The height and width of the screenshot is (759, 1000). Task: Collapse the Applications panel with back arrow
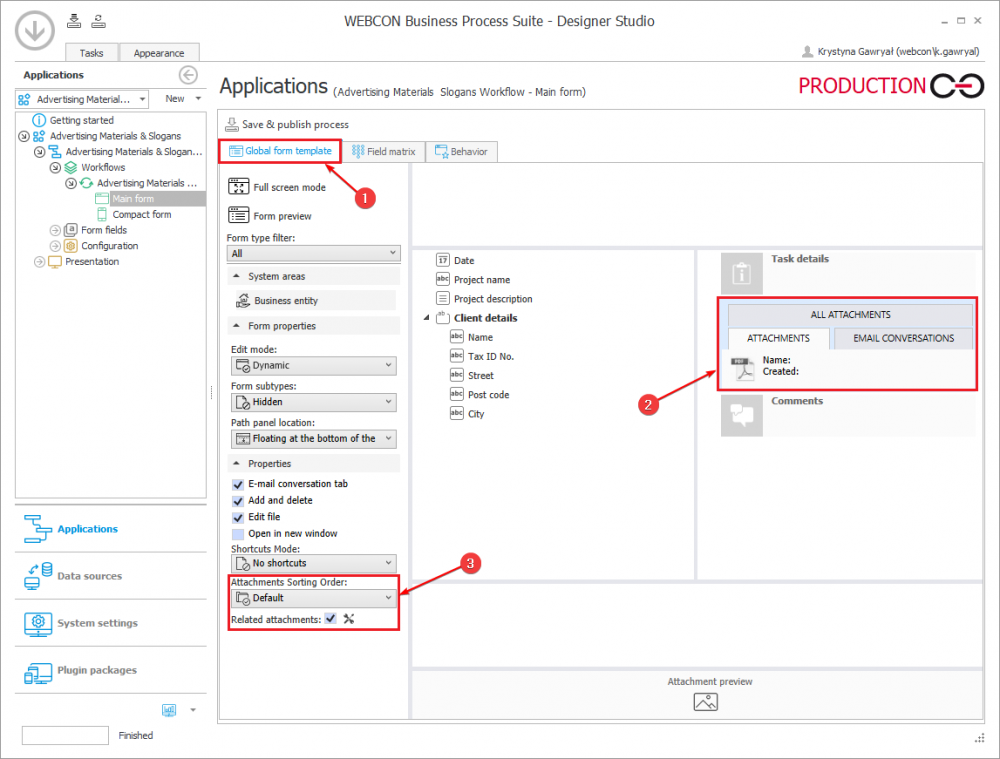(x=188, y=75)
